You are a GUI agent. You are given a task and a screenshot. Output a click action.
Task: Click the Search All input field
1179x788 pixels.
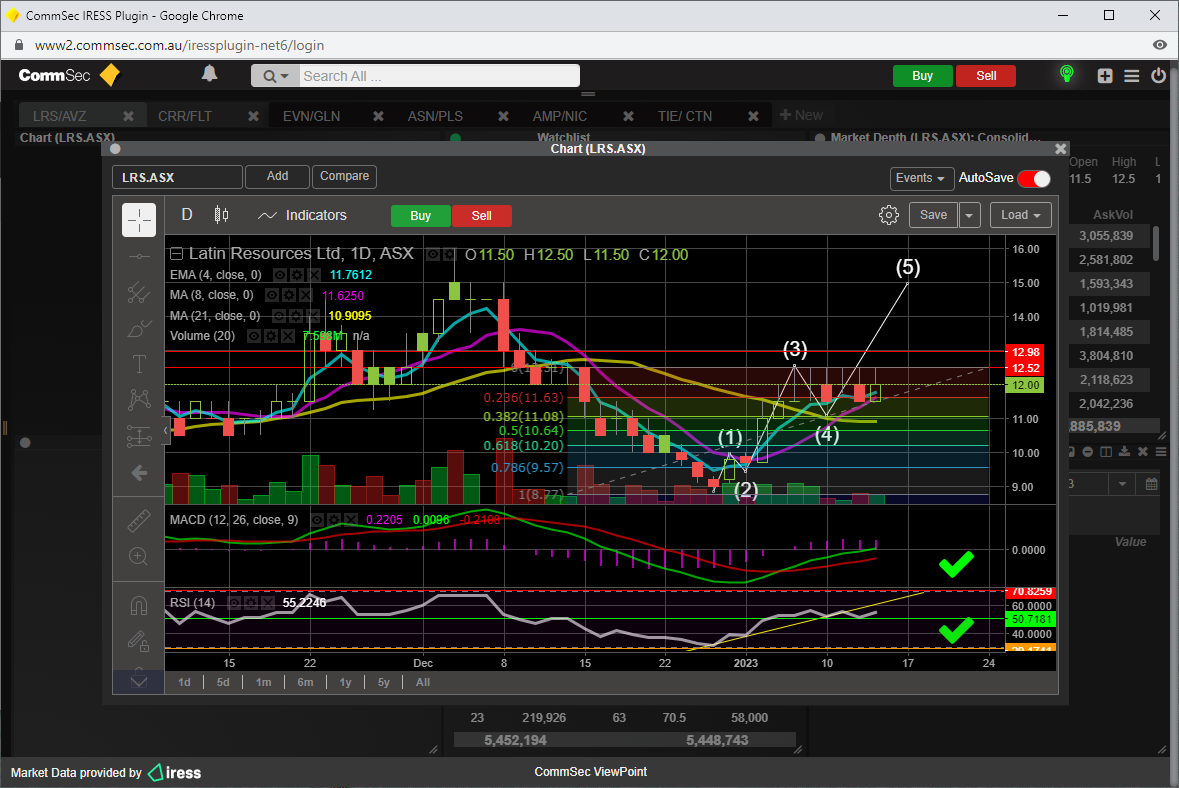point(438,76)
